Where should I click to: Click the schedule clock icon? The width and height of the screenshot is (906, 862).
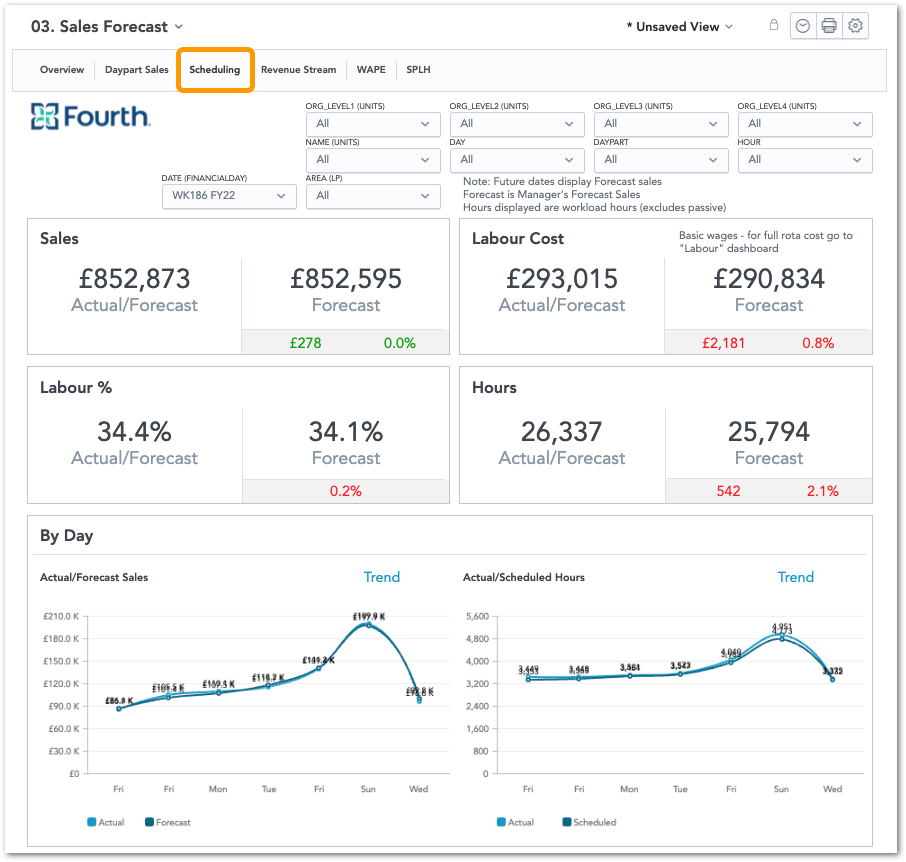pos(802,27)
